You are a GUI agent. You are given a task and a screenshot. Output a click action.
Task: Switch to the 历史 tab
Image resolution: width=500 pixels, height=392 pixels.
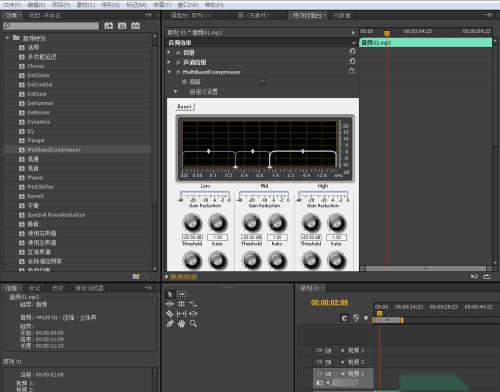pyautogui.click(x=57, y=288)
